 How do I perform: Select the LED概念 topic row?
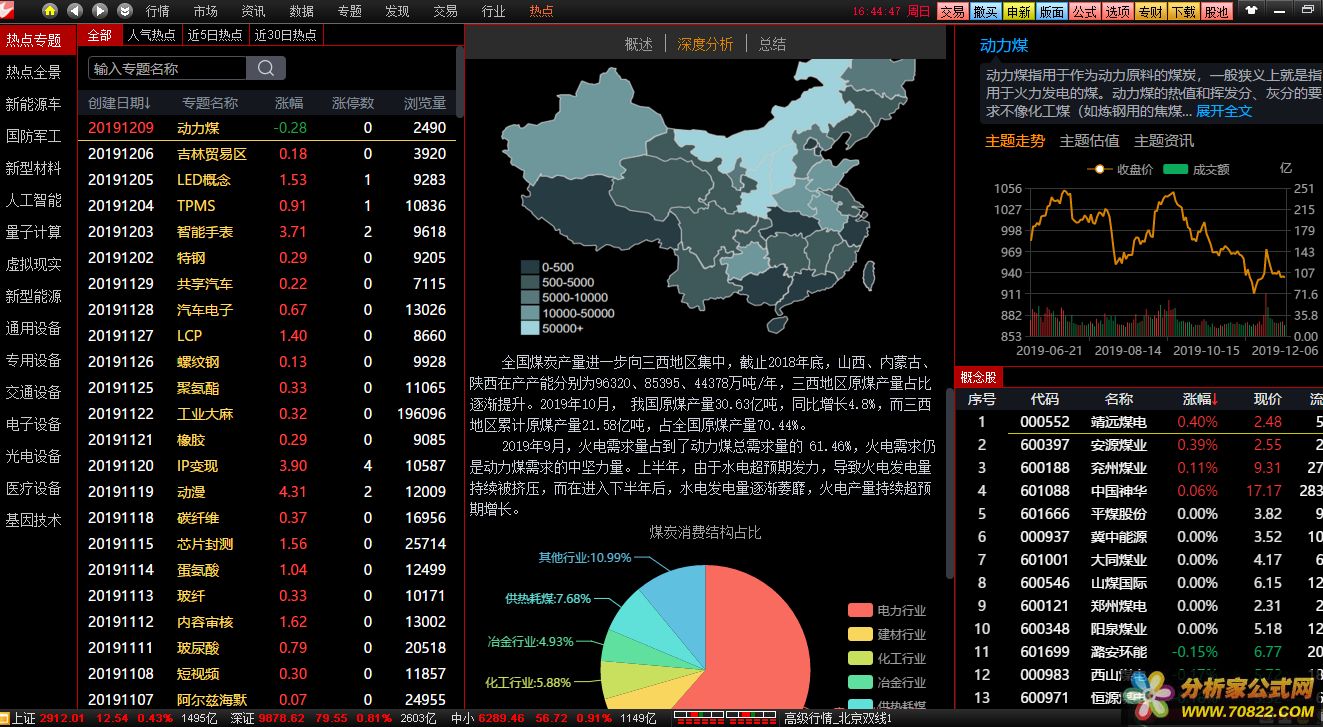click(268, 180)
